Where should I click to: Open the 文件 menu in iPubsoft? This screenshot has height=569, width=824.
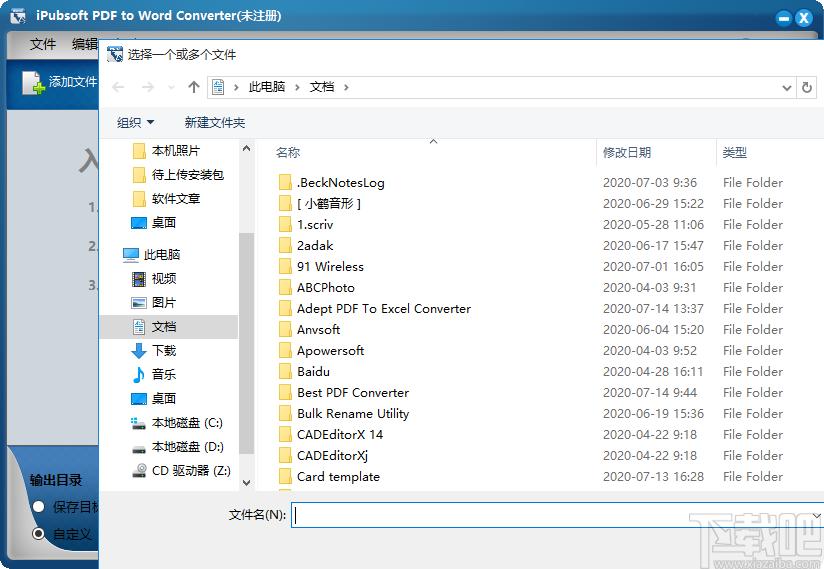point(43,44)
